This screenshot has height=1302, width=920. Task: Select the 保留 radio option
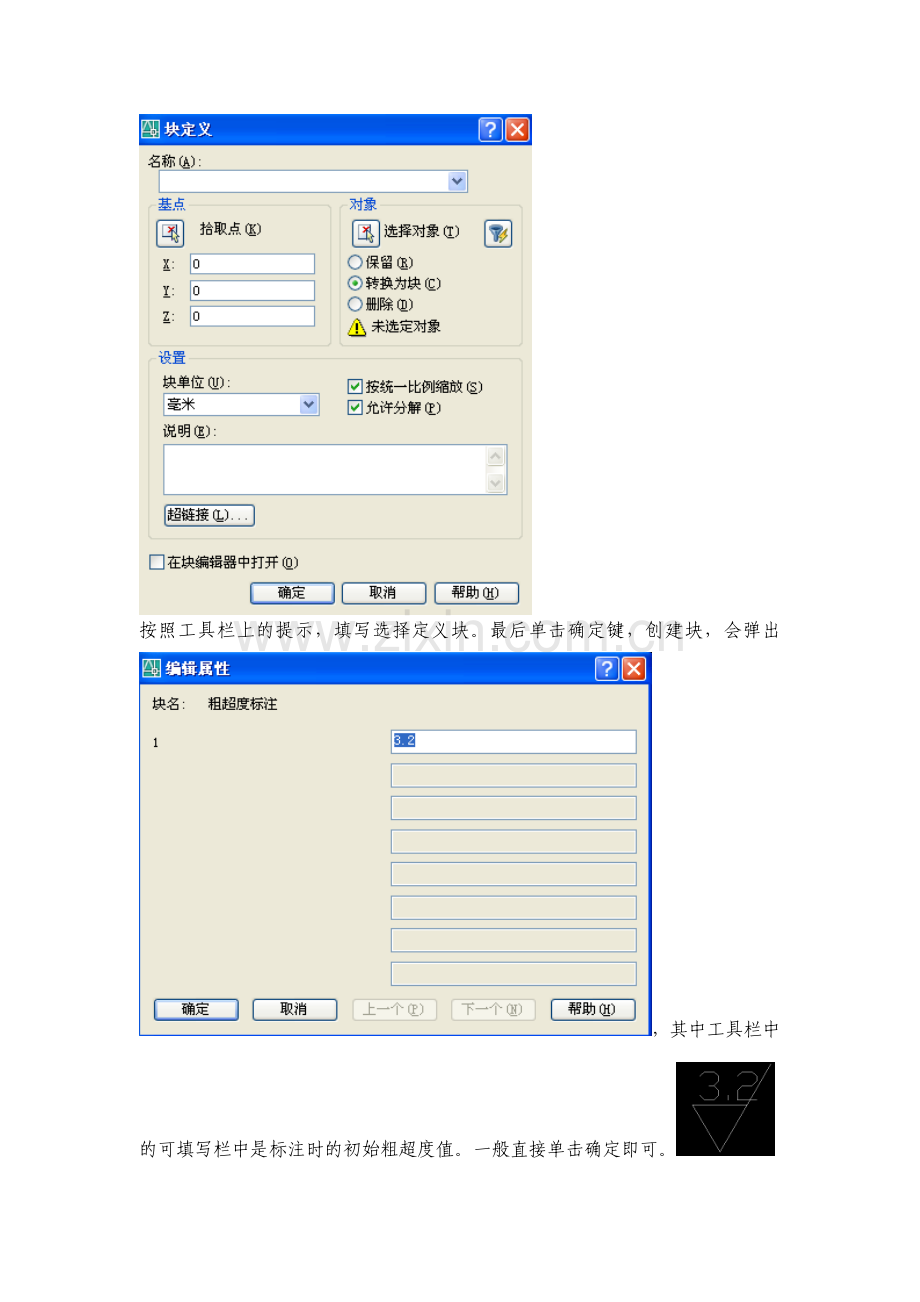[354, 262]
